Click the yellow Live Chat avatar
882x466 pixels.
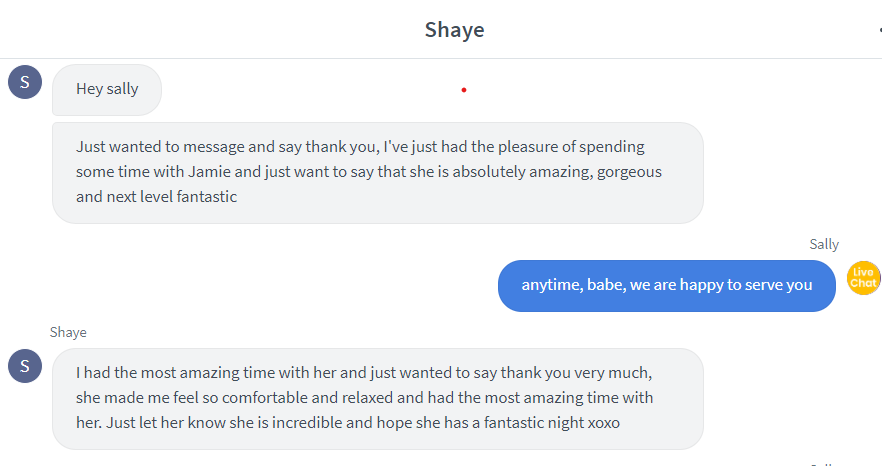click(x=863, y=278)
